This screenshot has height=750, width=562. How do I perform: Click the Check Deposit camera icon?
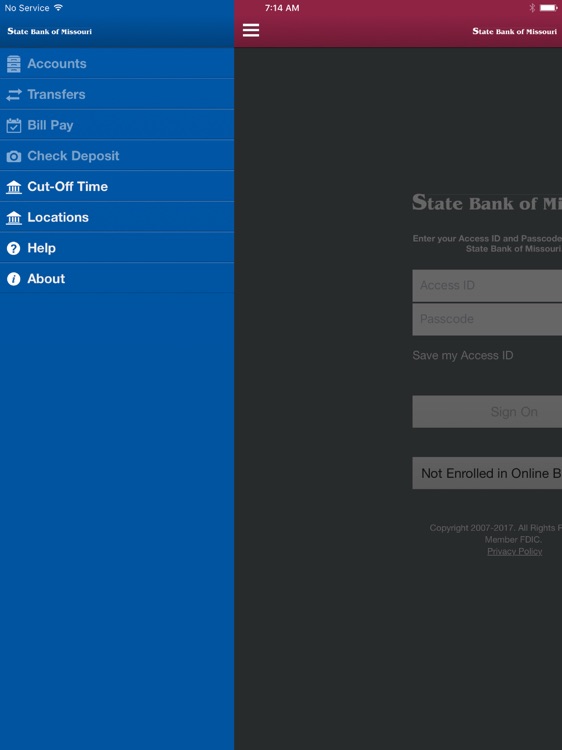click(x=14, y=156)
